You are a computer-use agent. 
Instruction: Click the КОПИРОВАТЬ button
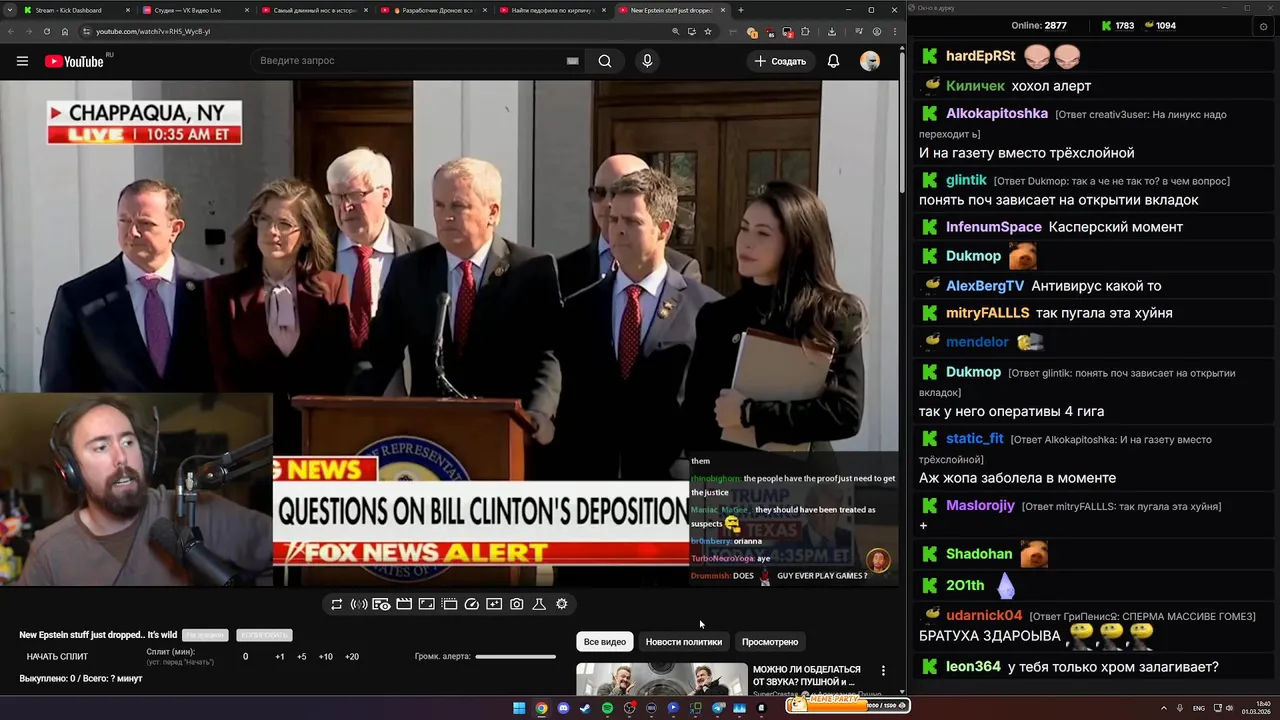pyautogui.click(x=264, y=635)
